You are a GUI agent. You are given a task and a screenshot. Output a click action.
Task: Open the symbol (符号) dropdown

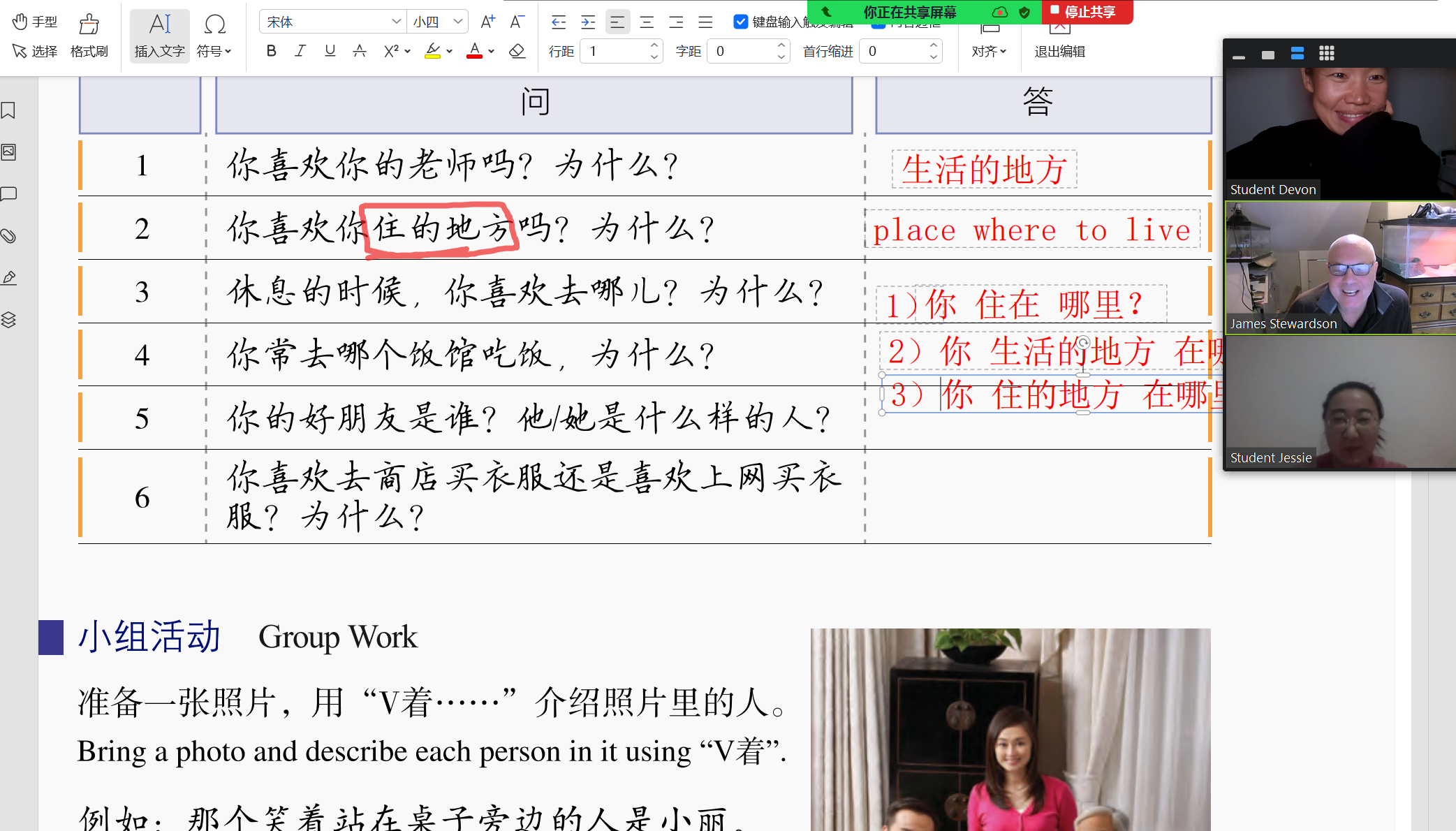click(x=214, y=36)
